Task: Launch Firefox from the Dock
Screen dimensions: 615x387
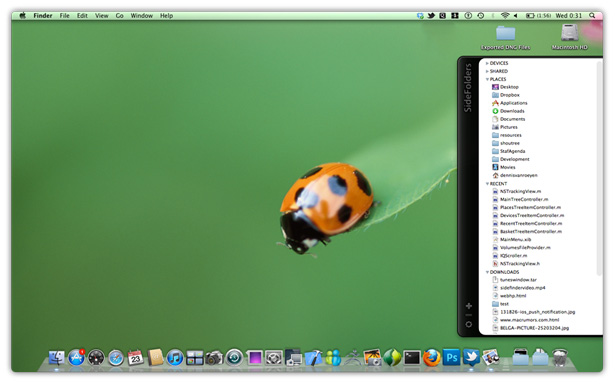Action: click(x=431, y=358)
